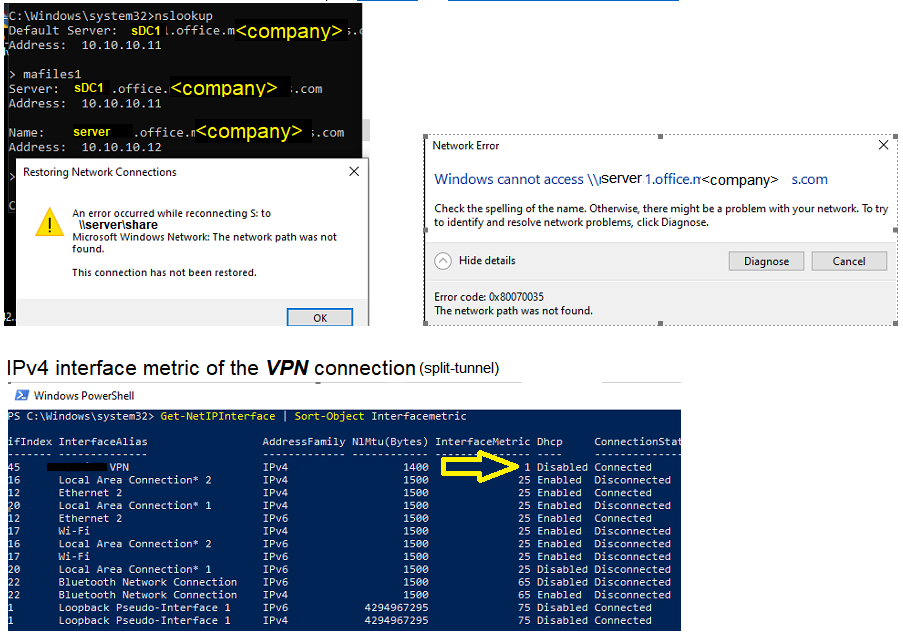Click the Diagnose button
Screen dimensions: 903x640
pyautogui.click(x=766, y=261)
